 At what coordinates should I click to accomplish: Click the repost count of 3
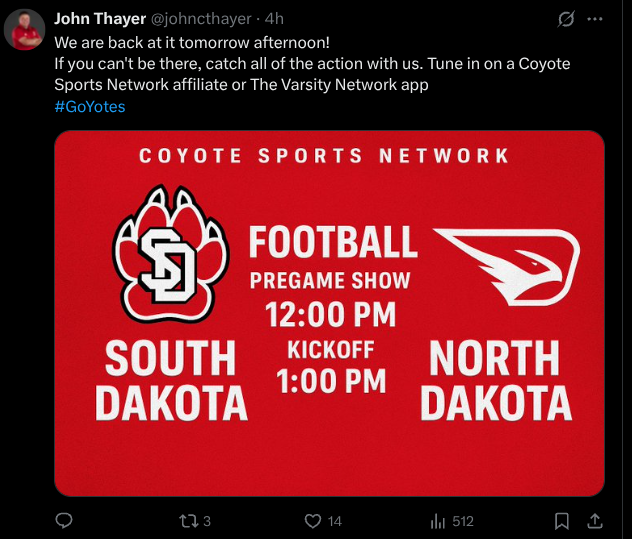(207, 521)
